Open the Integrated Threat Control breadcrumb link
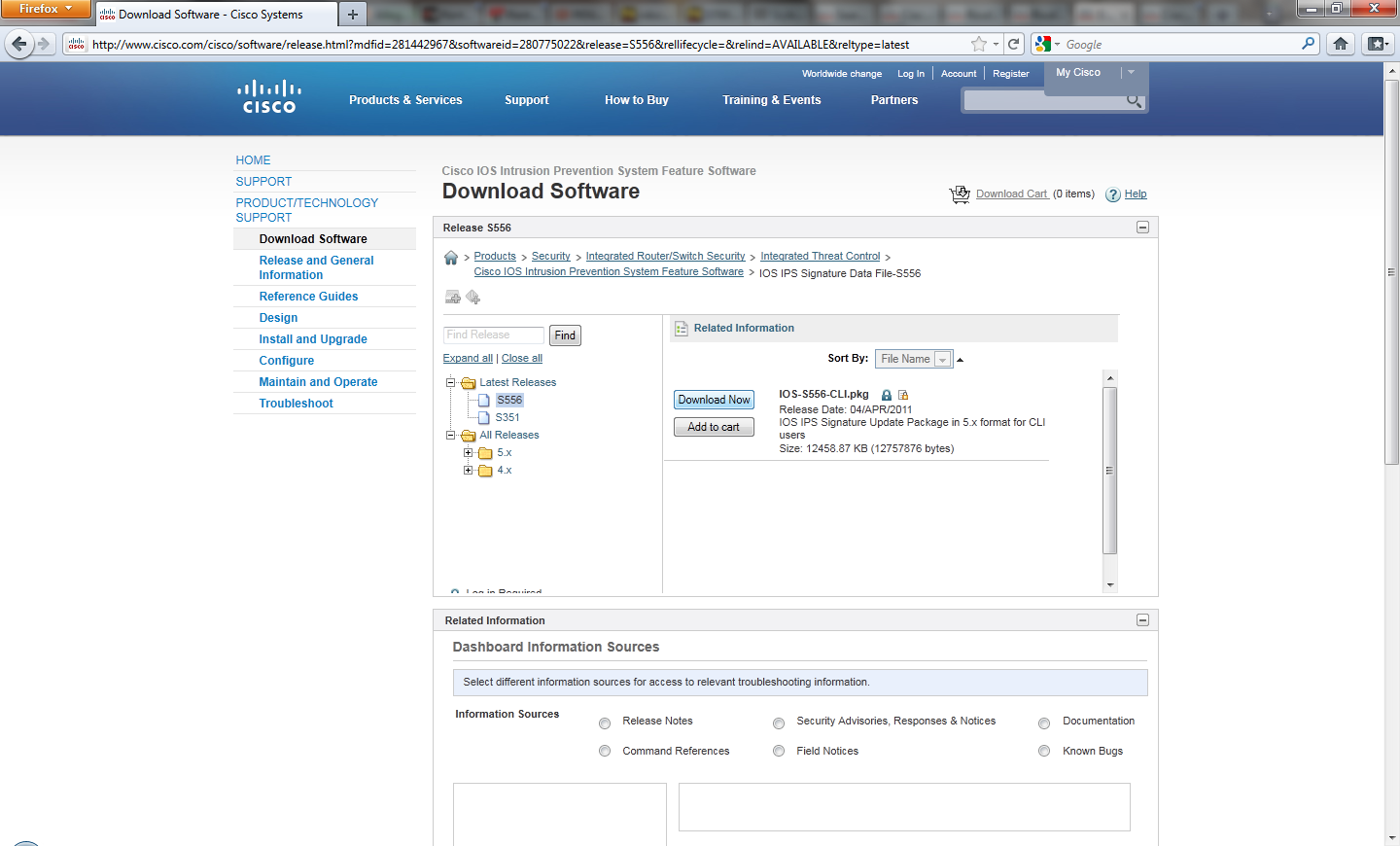Screen dimensions: 1400x846 tap(821, 257)
